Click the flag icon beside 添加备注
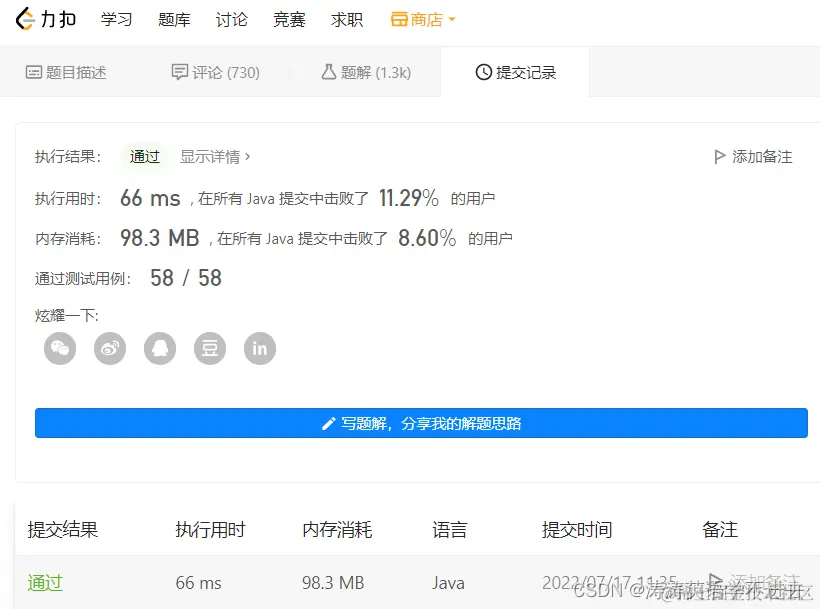The image size is (820, 609). 719,156
